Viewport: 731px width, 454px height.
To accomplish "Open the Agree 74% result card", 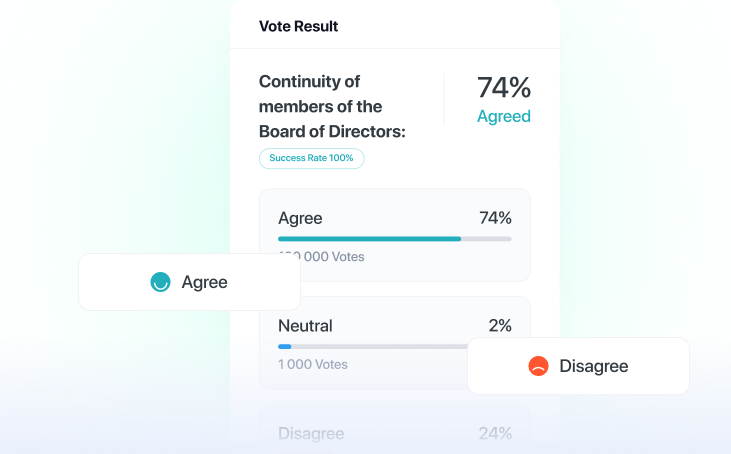I will [394, 235].
